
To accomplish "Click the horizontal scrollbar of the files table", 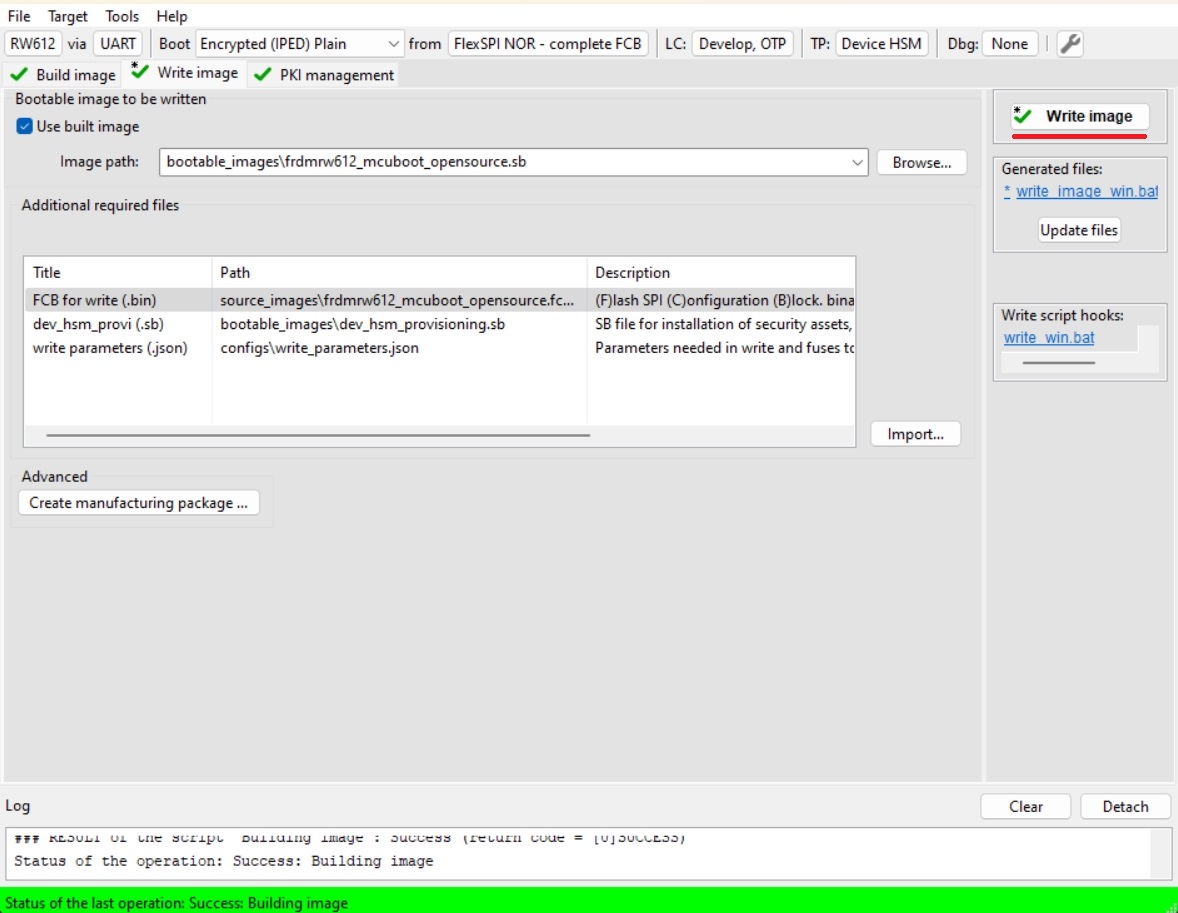I will 318,434.
